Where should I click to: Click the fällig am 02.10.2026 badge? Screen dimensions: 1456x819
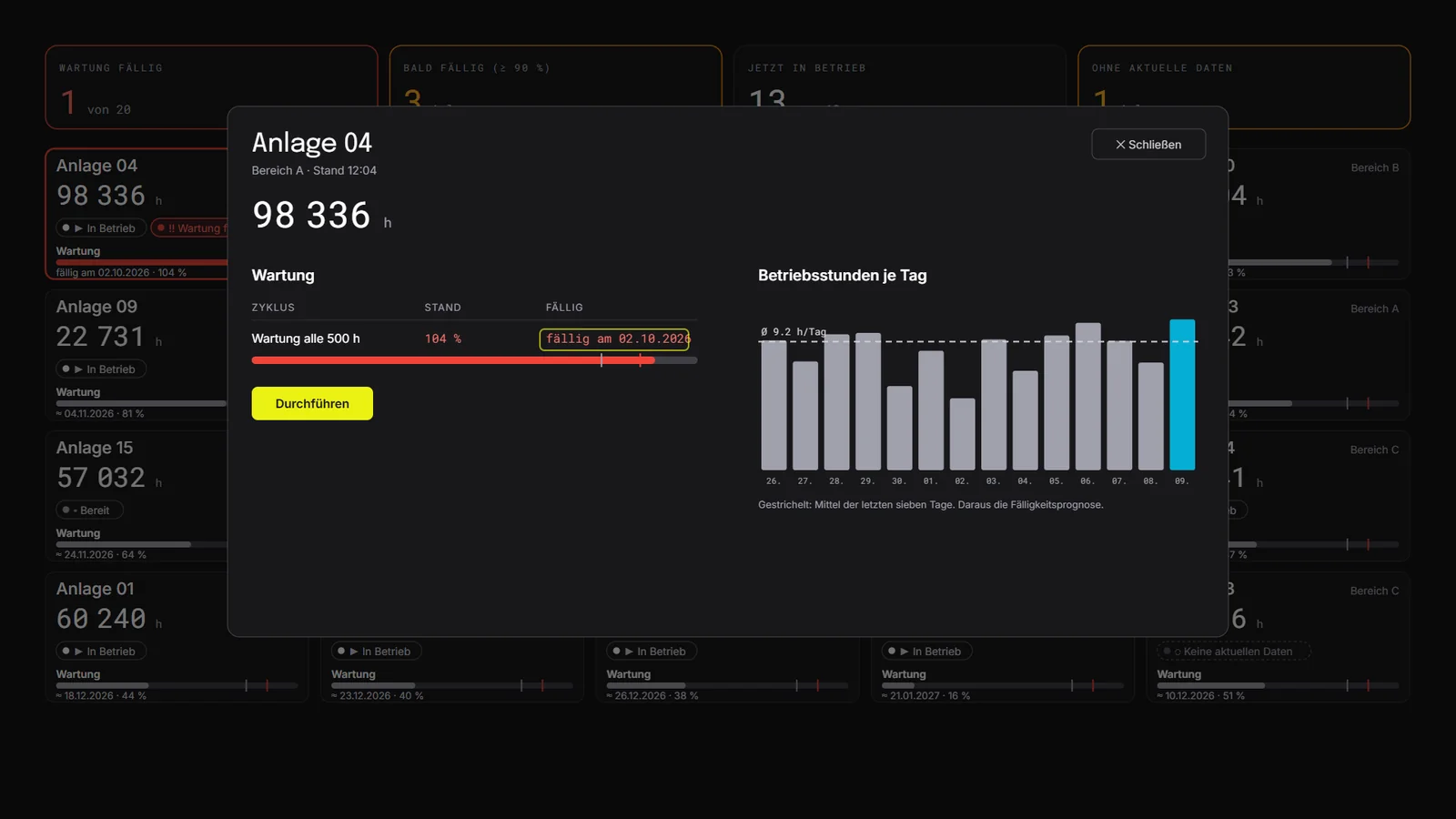pos(615,339)
